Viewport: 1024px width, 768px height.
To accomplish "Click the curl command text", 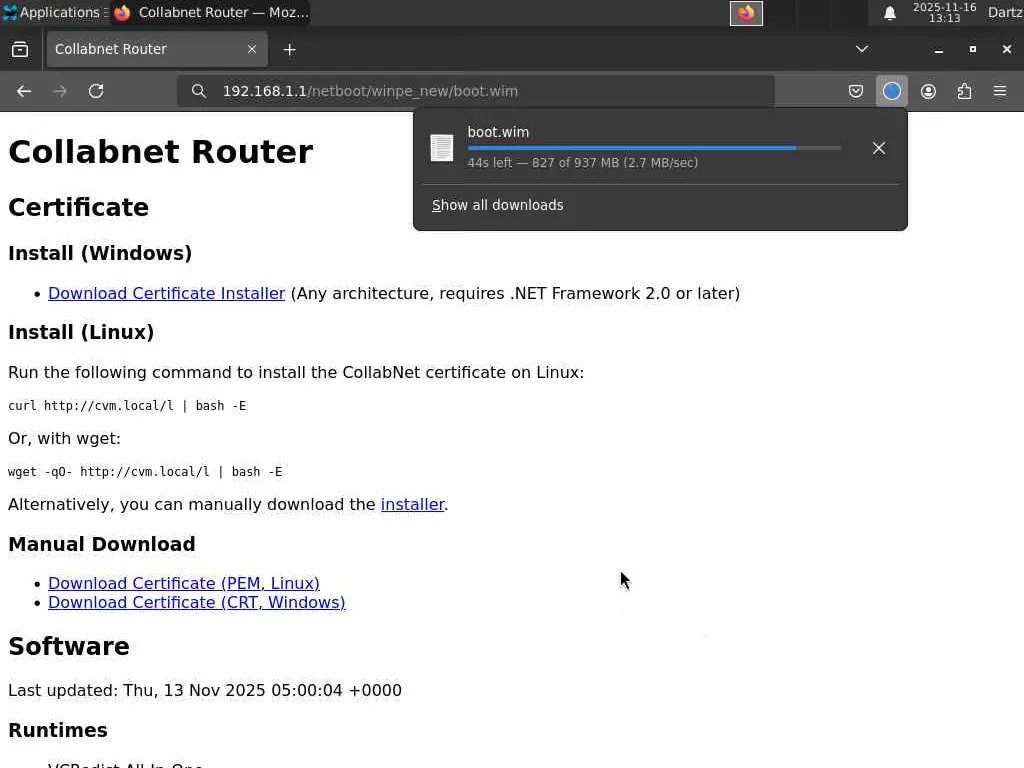I will [x=127, y=406].
